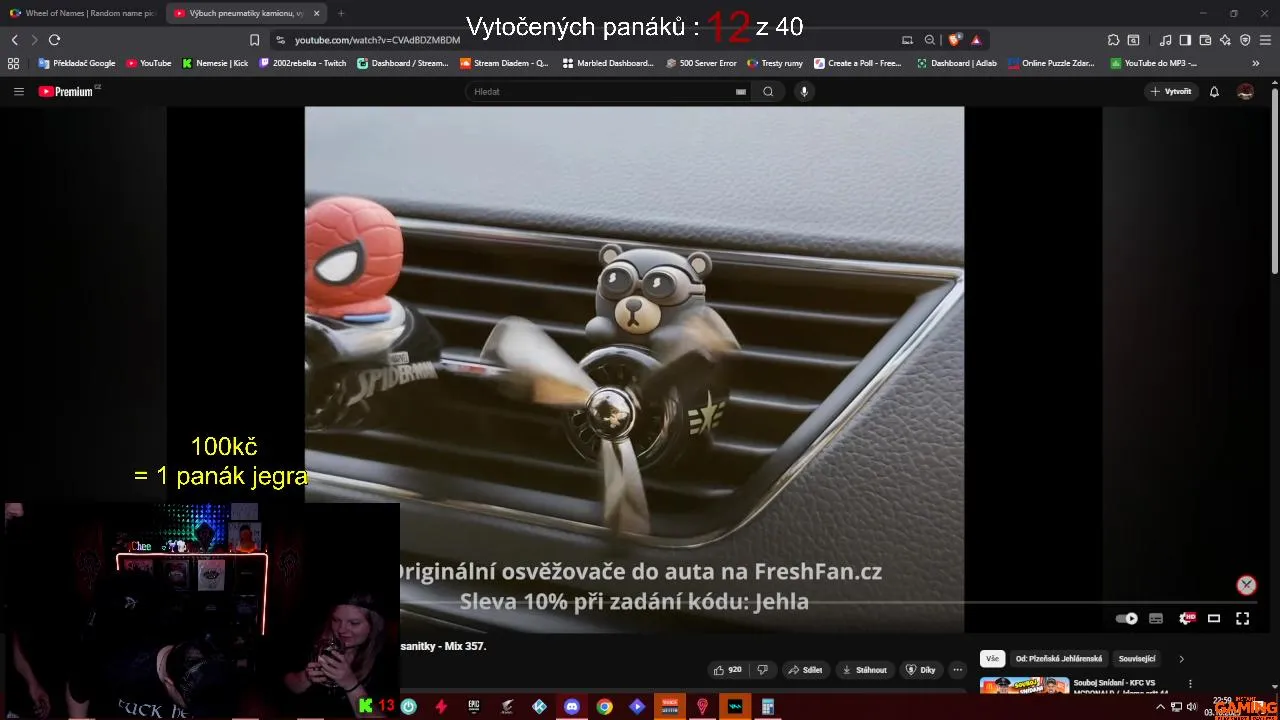Toggle the browser sidebar panel icon

pos(1185,40)
